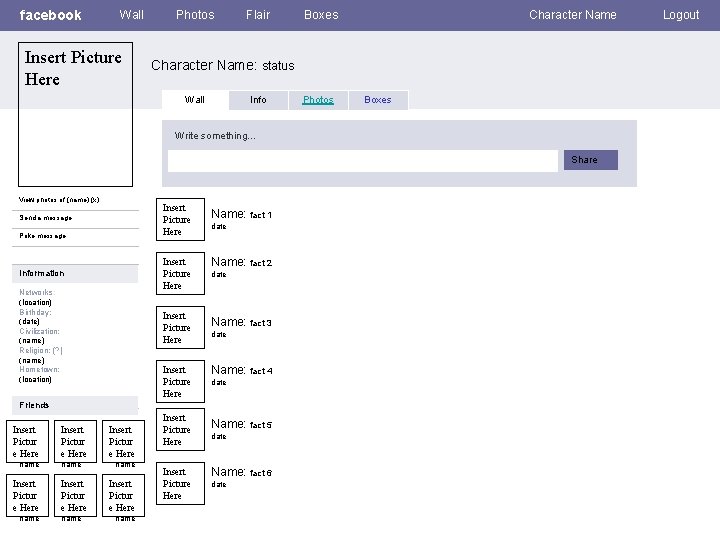
Task: Click the Name: fact 6 post text
Action: [x=242, y=472]
